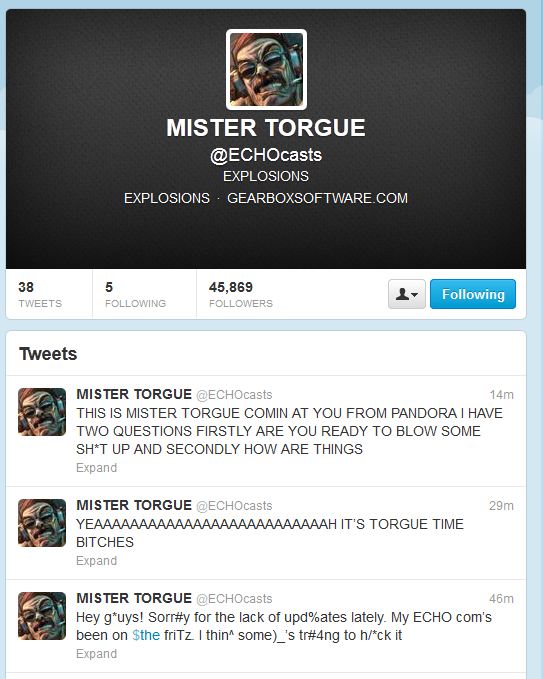Expand the garbled ECHO com tweet
Screen dimensions: 543x679
tap(97, 654)
